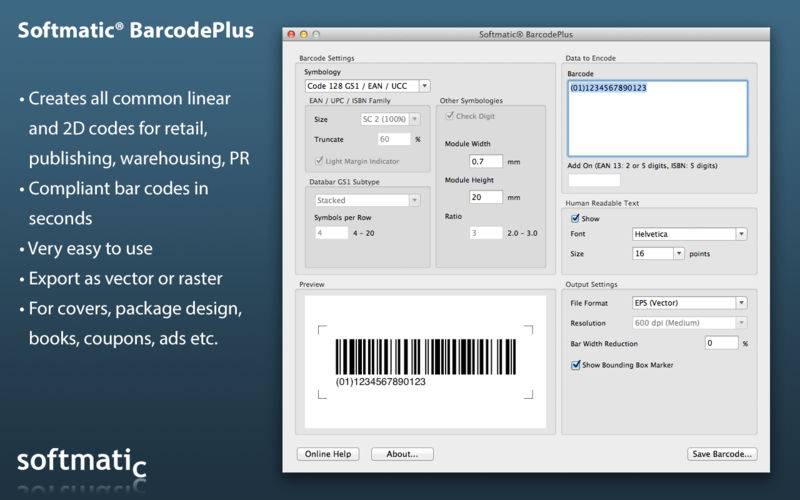Click the 'Barcode Settings' group label

pyautogui.click(x=327, y=58)
